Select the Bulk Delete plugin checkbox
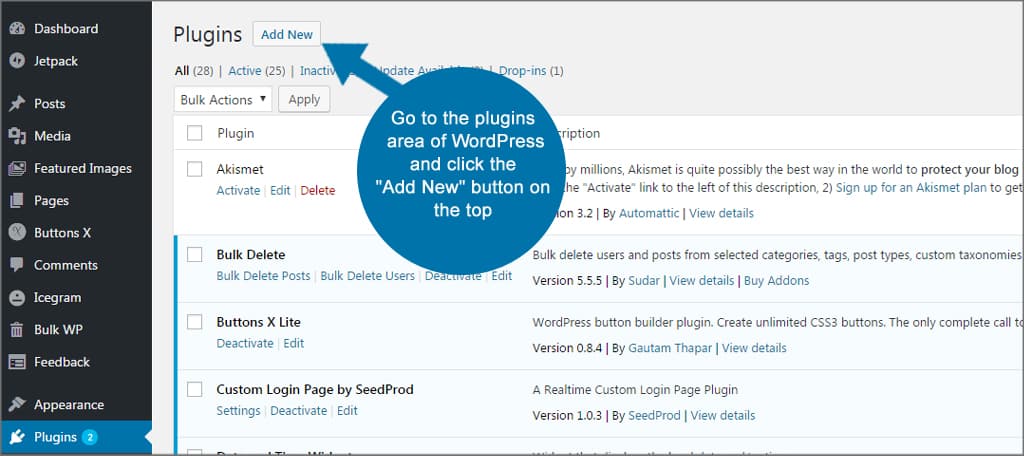This screenshot has width=1024, height=456. 195,255
